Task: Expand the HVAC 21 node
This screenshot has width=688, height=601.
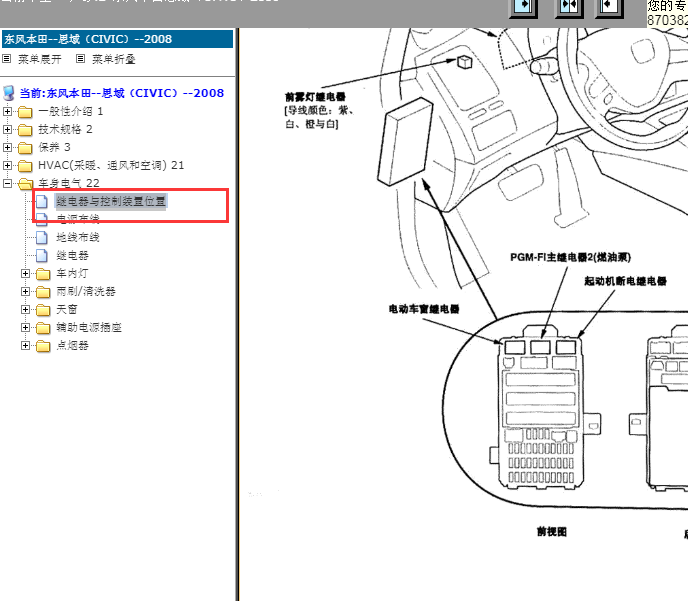Action: pyautogui.click(x=7, y=165)
